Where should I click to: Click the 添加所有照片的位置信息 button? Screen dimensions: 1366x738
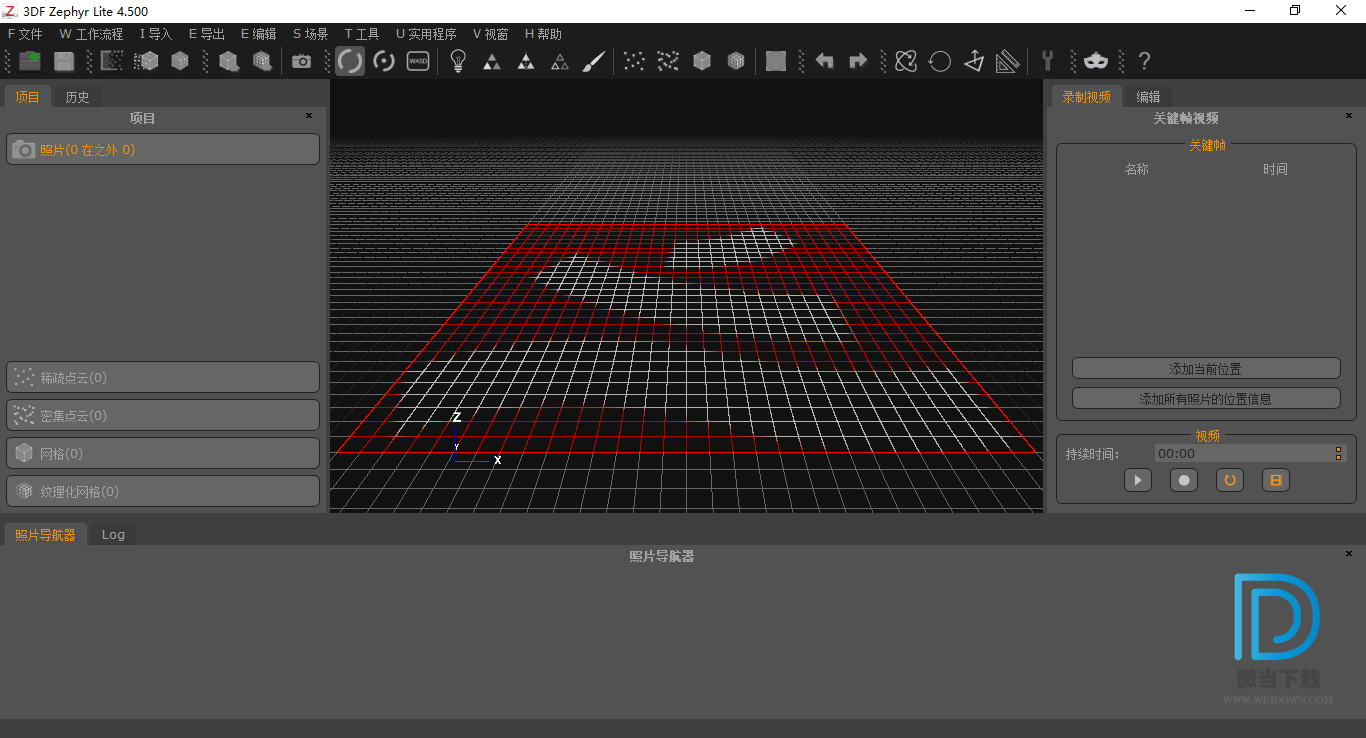(1206, 399)
